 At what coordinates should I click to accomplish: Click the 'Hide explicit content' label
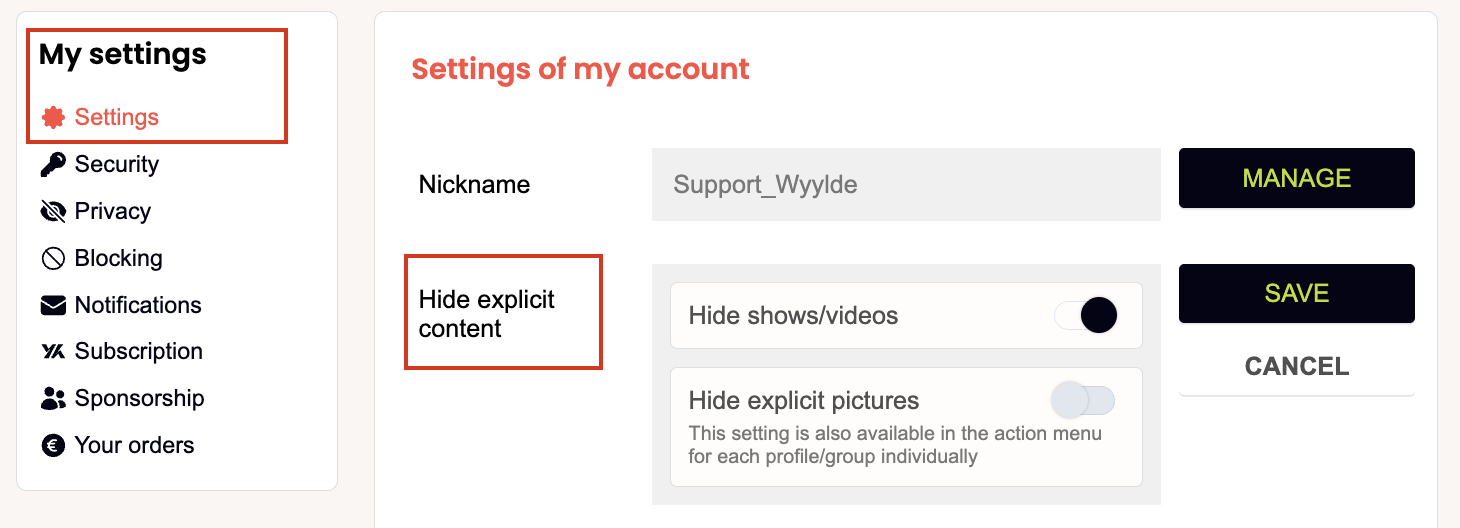click(487, 314)
